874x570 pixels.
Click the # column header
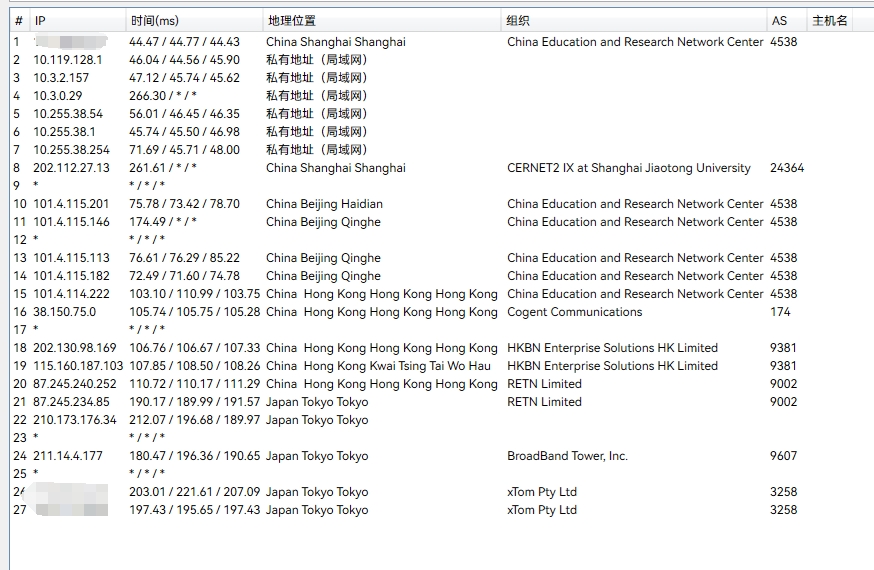(18, 20)
